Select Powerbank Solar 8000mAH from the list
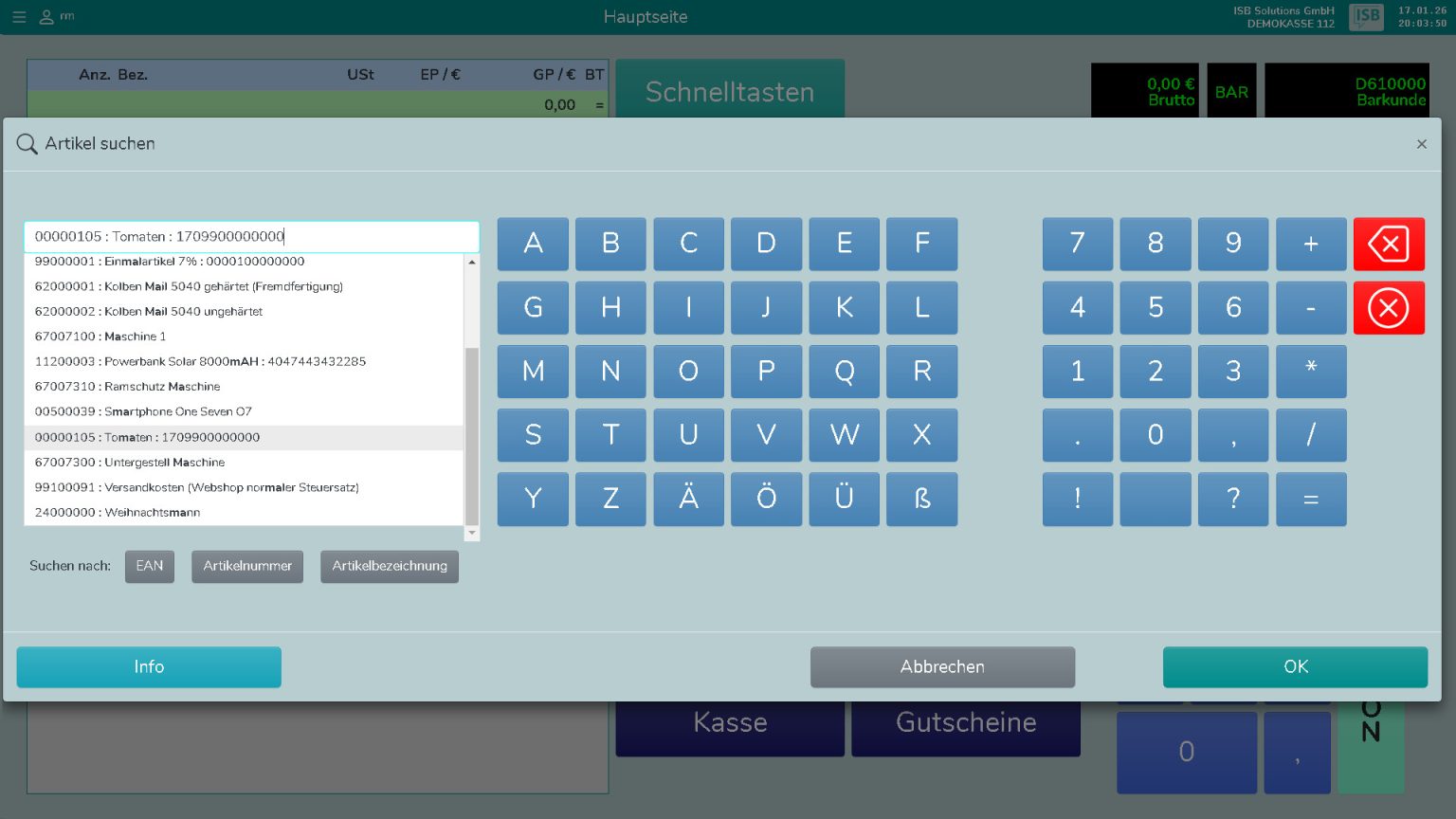The image size is (1456, 819). tap(200, 361)
